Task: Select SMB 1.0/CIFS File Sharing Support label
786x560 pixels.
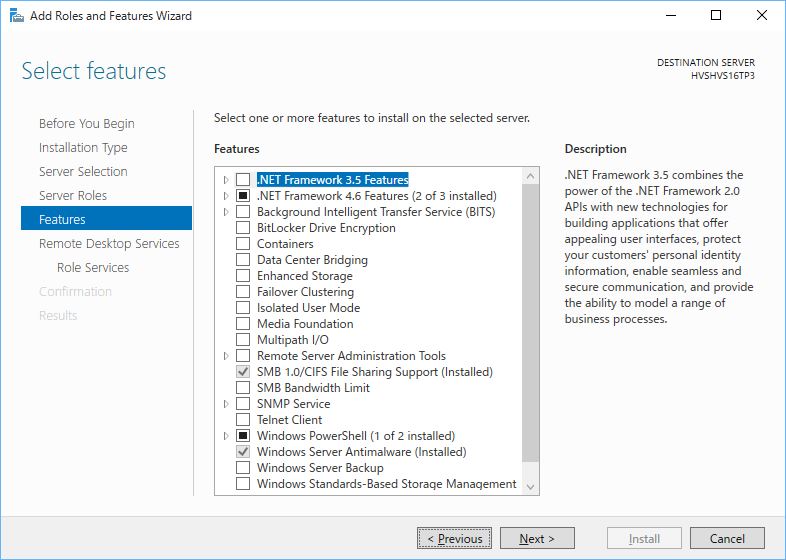Action: coord(375,372)
